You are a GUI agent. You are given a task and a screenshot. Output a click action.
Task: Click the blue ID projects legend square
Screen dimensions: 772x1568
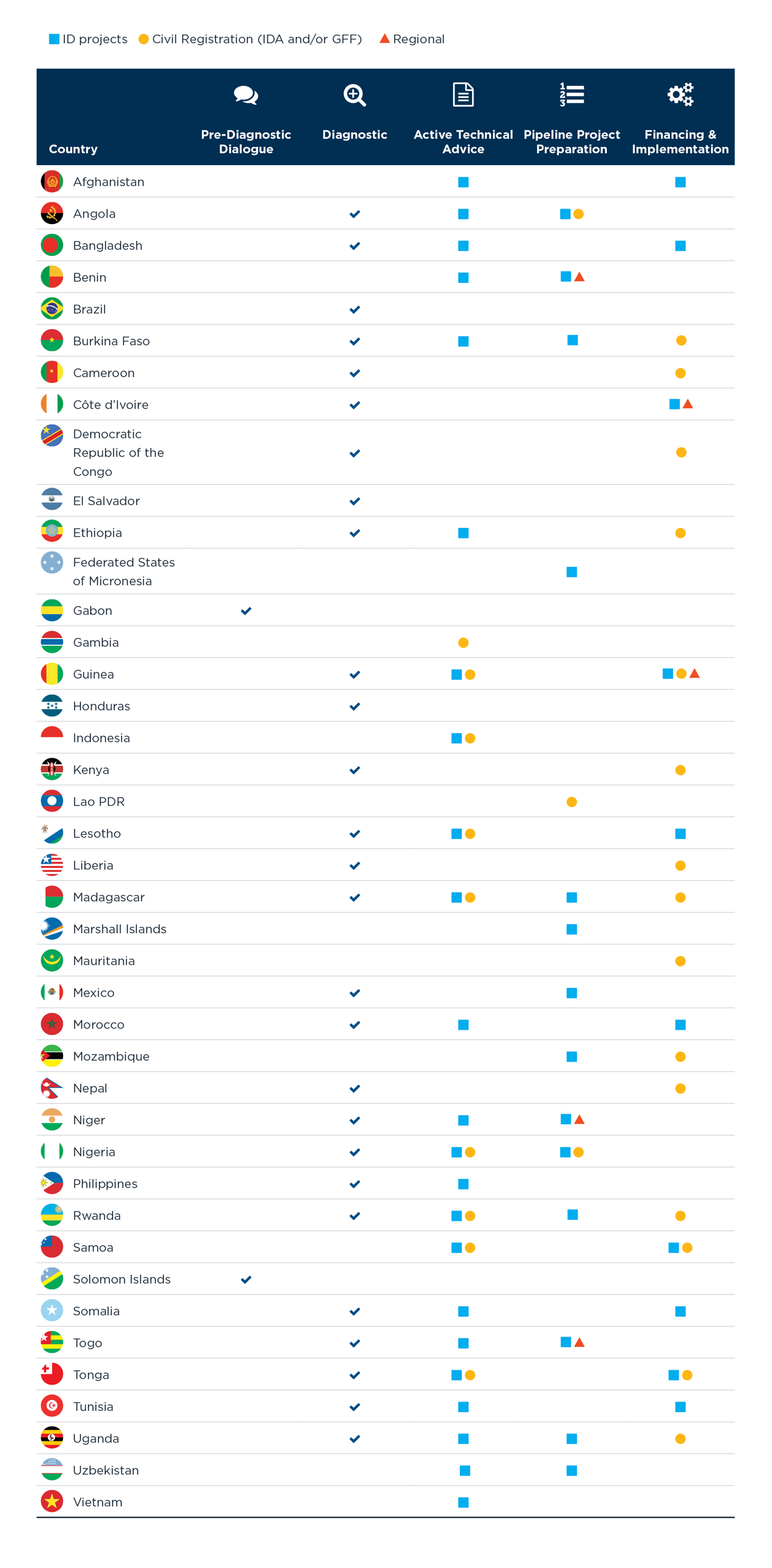tap(54, 39)
